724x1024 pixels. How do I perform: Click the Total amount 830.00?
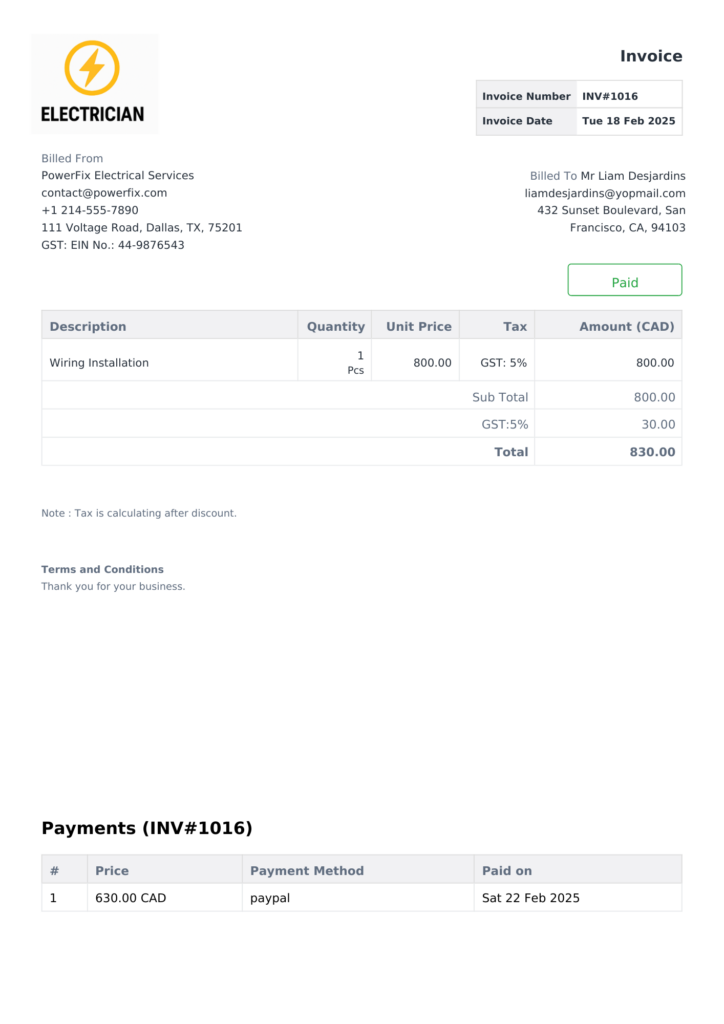click(x=652, y=452)
